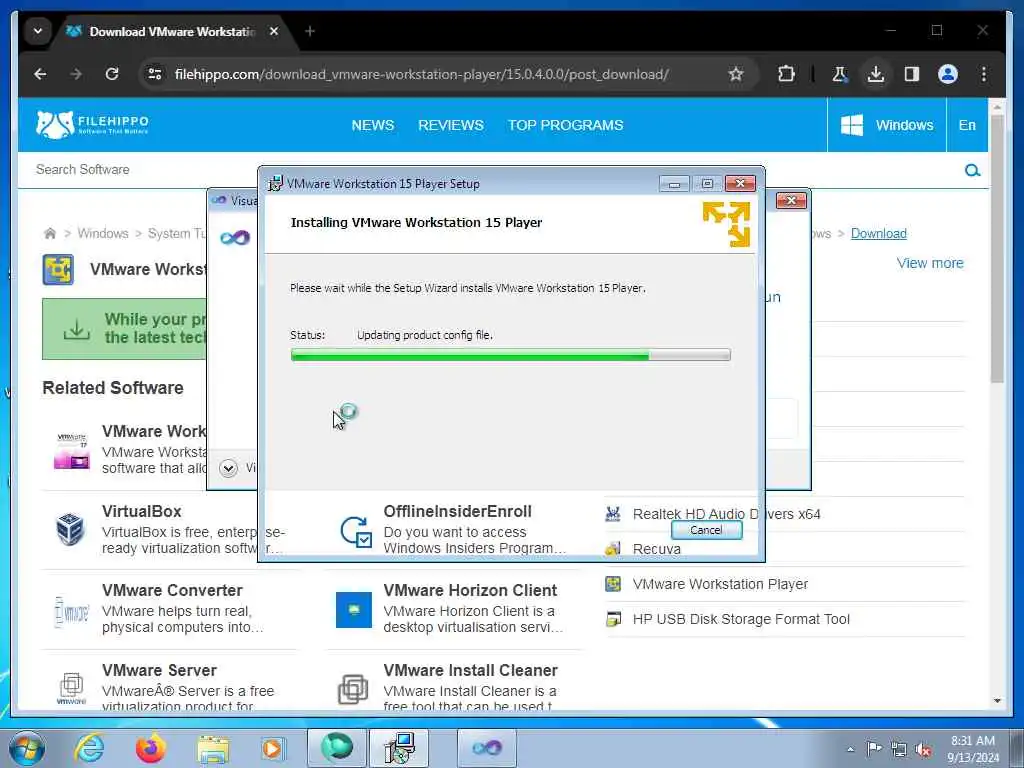The image size is (1024, 768).
Task: Click the green download arrow icon
Action: (76, 329)
